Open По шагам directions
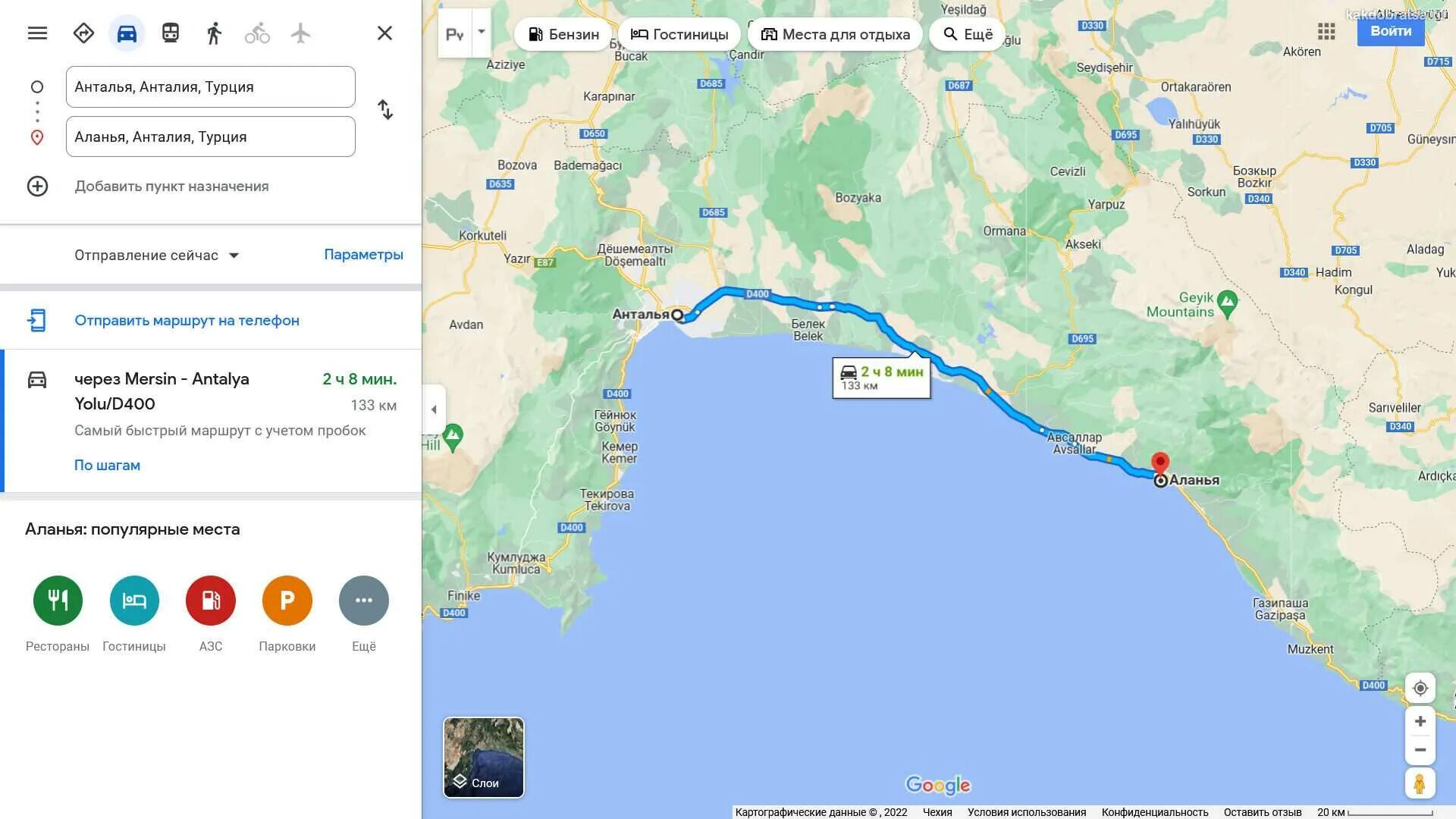1456x819 pixels. (x=107, y=465)
